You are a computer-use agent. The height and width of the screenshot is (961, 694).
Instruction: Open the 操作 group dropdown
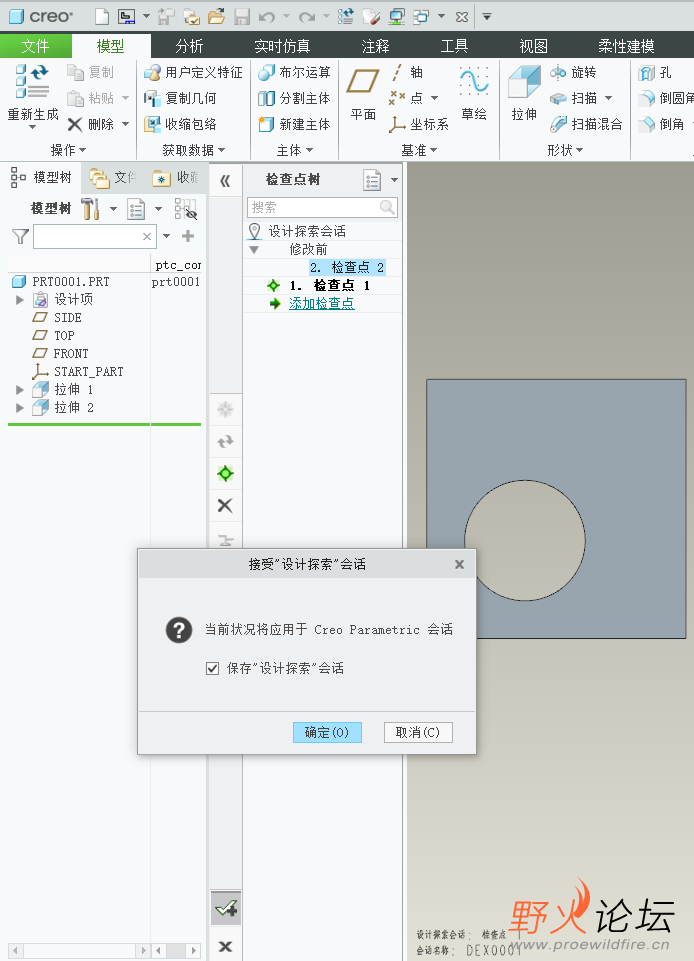click(x=69, y=150)
